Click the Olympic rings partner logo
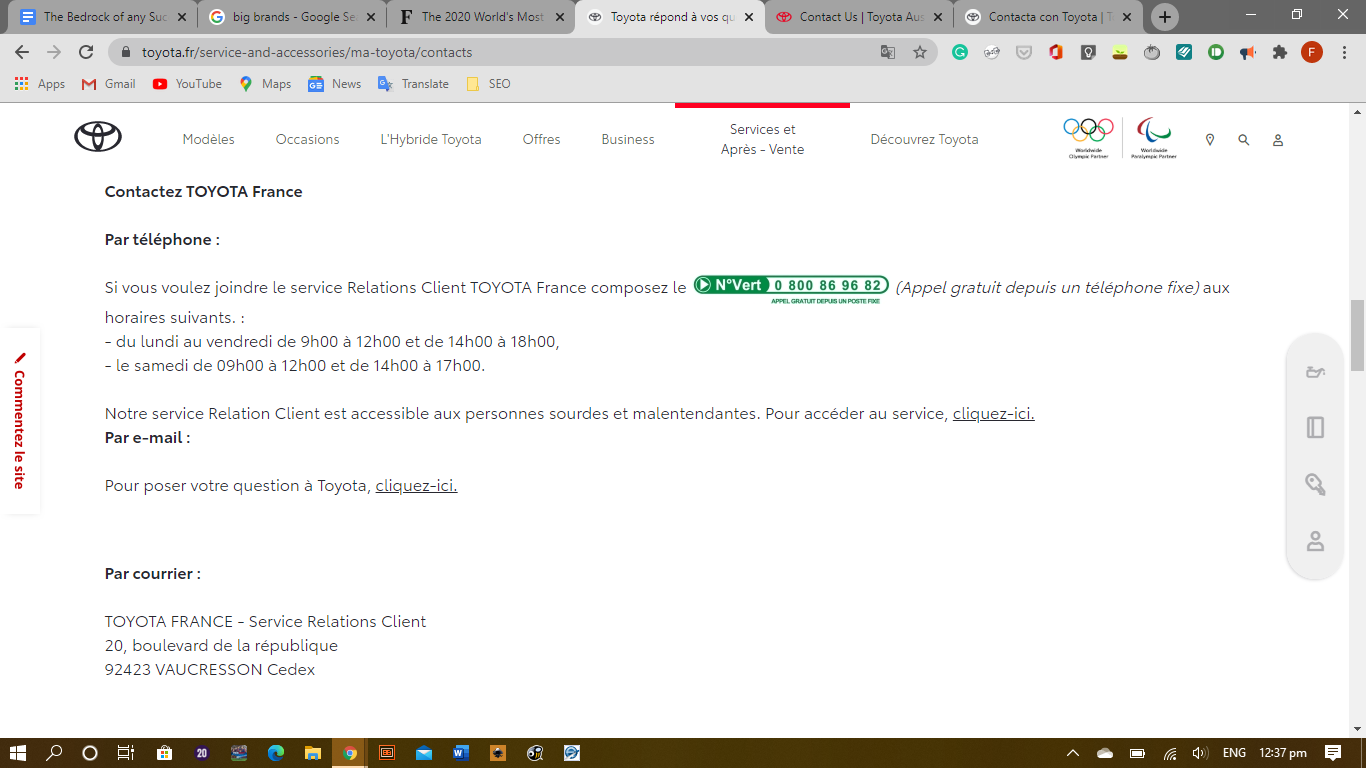Viewport: 1366px width, 768px height. [x=1088, y=138]
